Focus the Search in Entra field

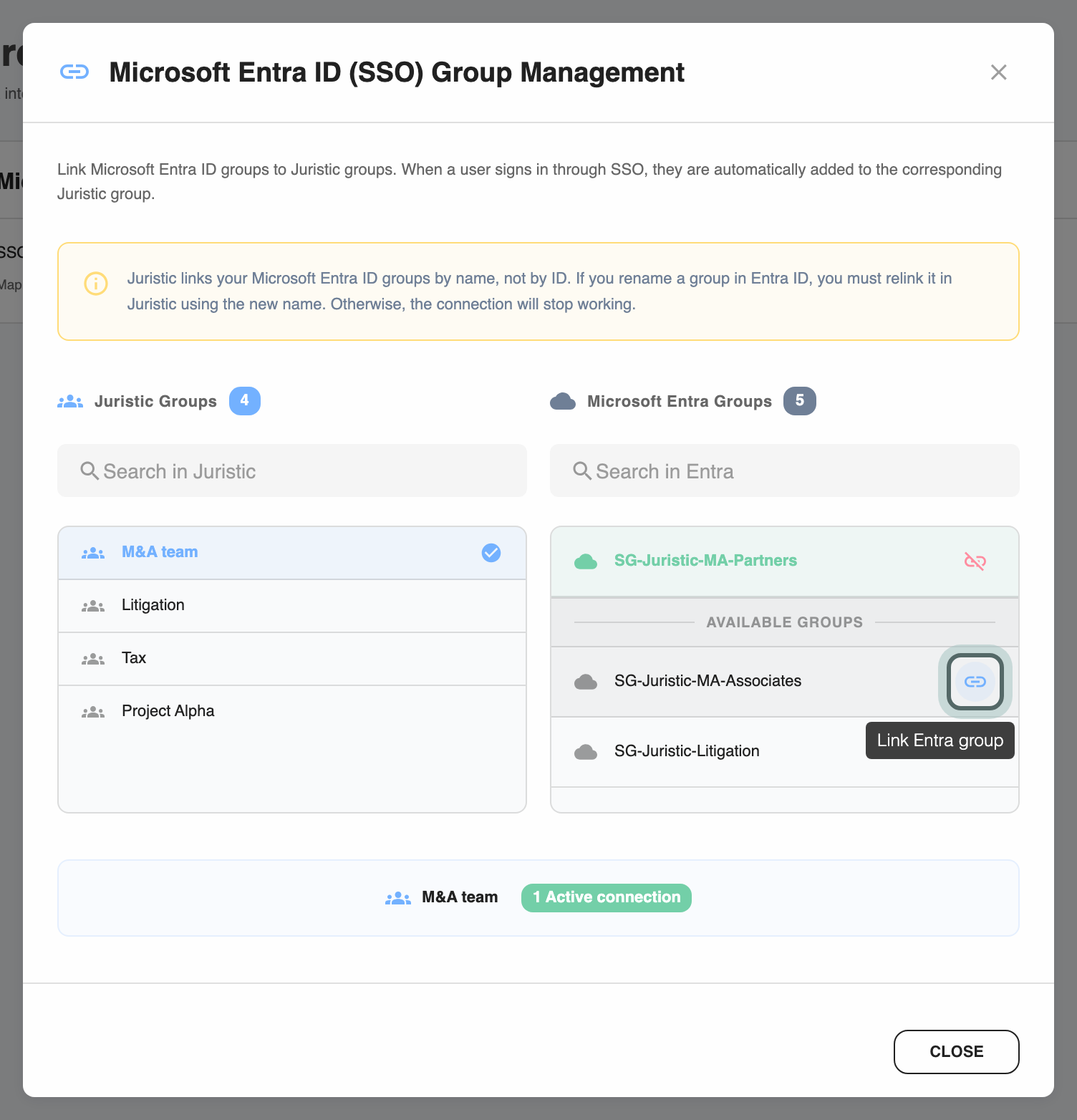point(785,470)
